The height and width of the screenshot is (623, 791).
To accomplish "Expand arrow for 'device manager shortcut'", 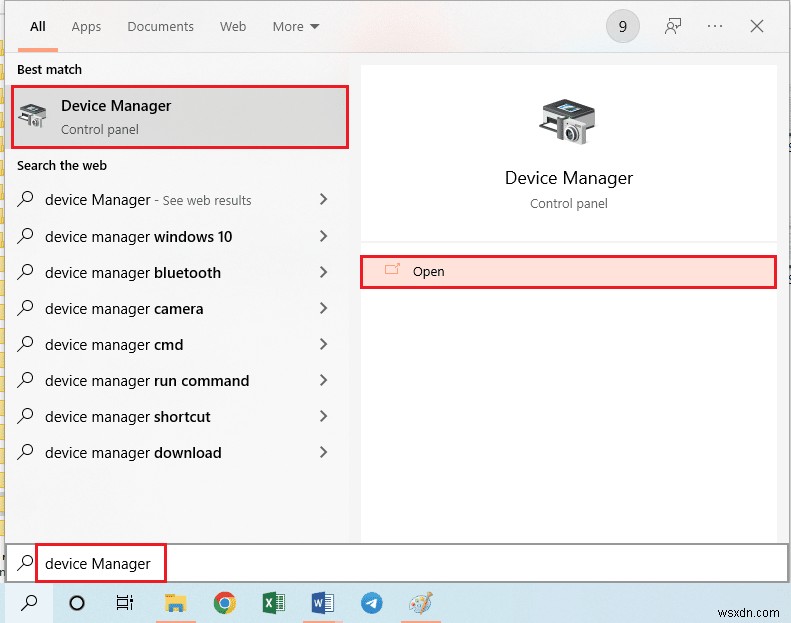I will tap(323, 416).
